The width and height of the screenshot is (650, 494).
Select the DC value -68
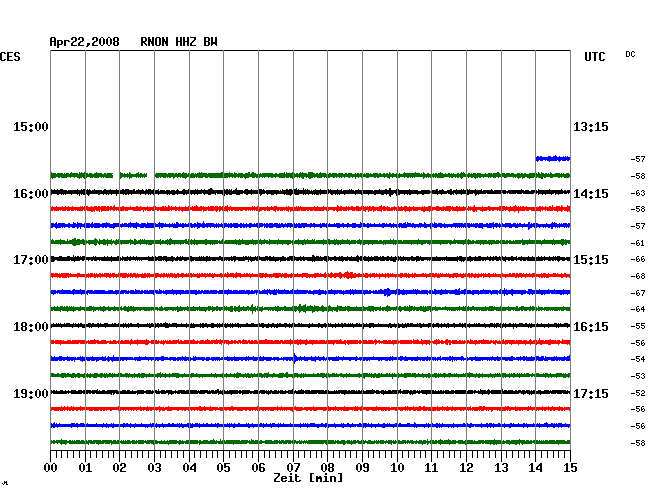pyautogui.click(x=638, y=276)
